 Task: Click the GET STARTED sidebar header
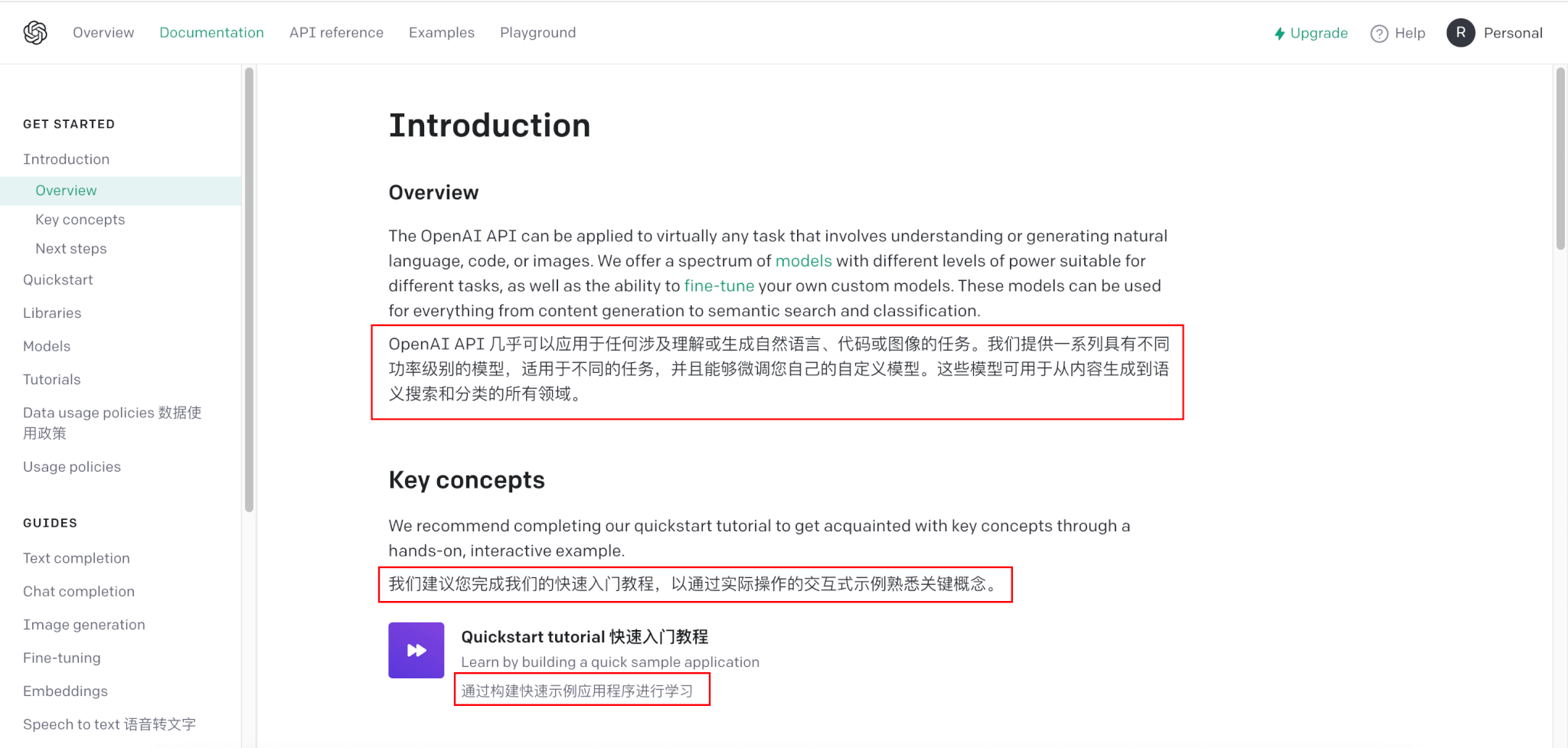(69, 124)
